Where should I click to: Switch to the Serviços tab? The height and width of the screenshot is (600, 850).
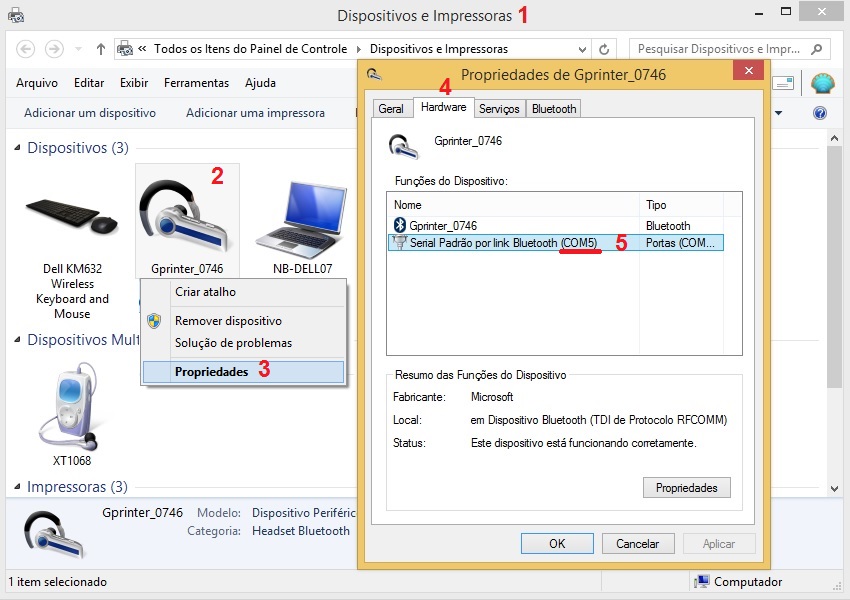click(499, 109)
